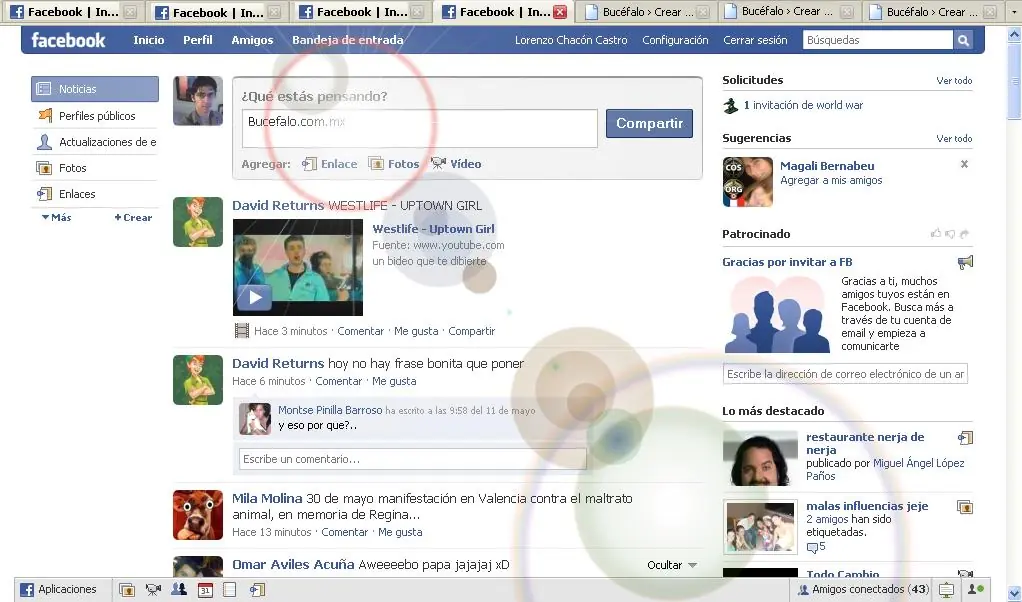
Task: Thumbs up the sponsored ad
Action: point(936,234)
